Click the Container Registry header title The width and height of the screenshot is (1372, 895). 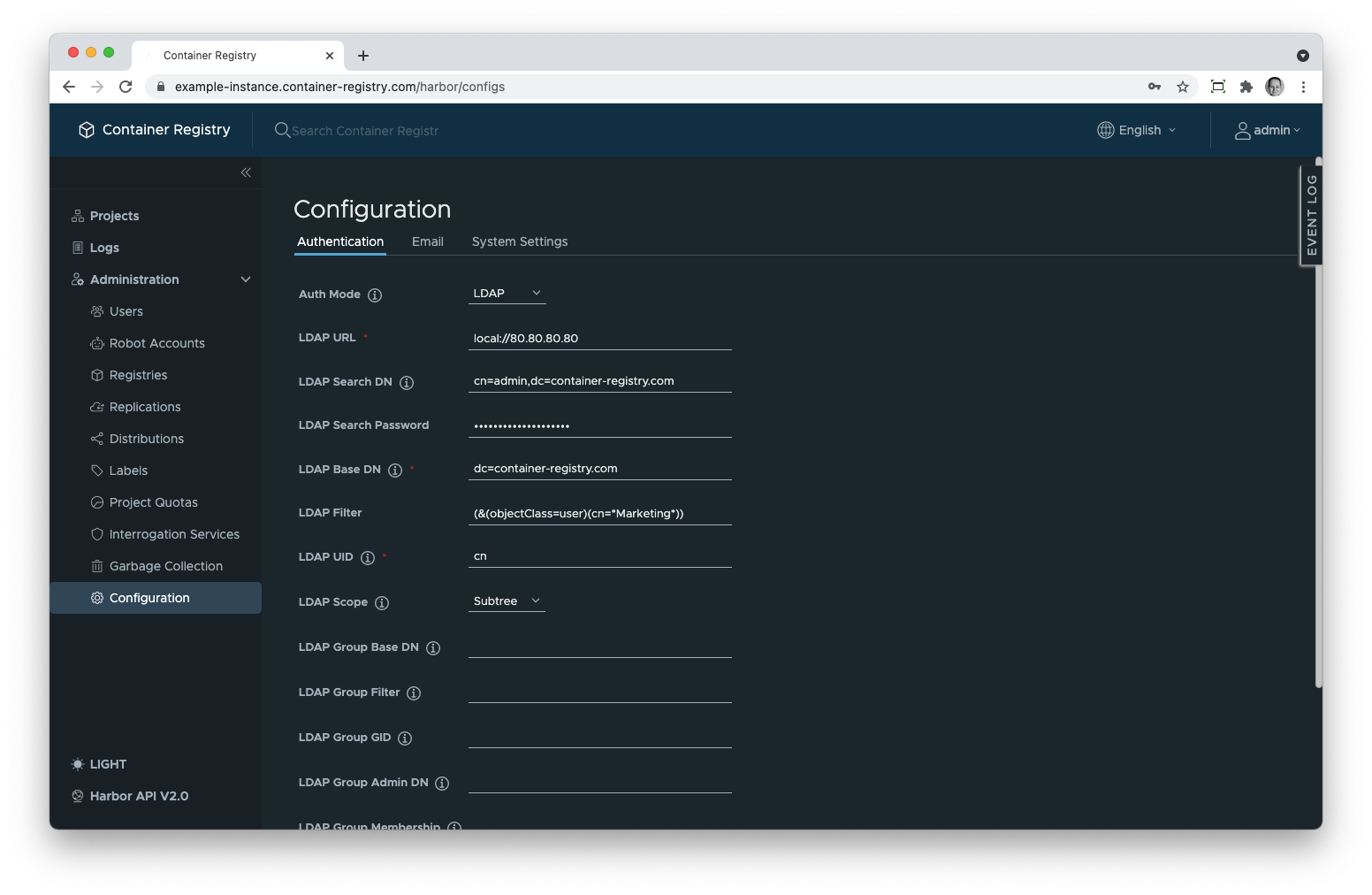pos(166,130)
